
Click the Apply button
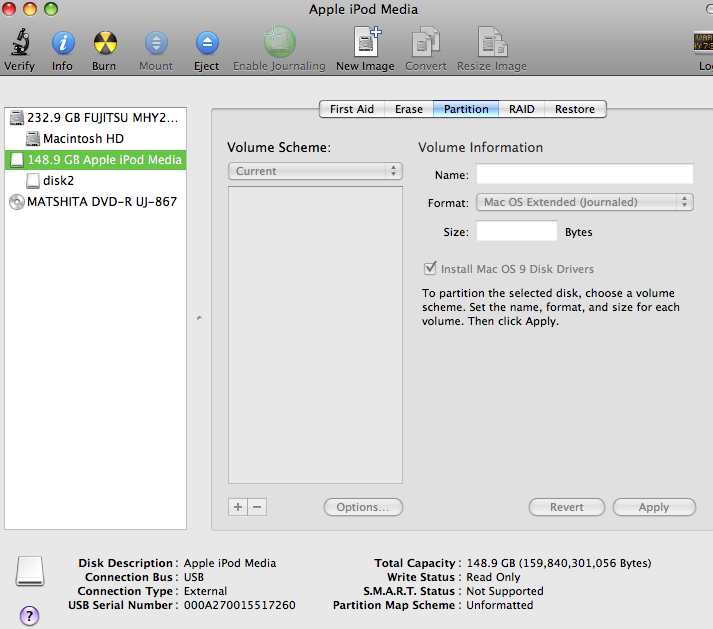tap(654, 507)
